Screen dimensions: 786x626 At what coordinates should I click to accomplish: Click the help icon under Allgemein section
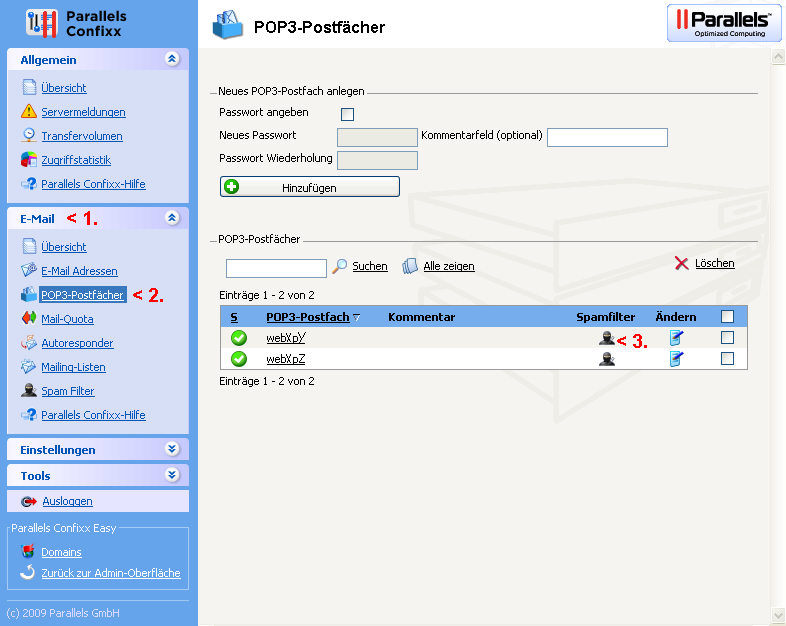click(x=29, y=183)
